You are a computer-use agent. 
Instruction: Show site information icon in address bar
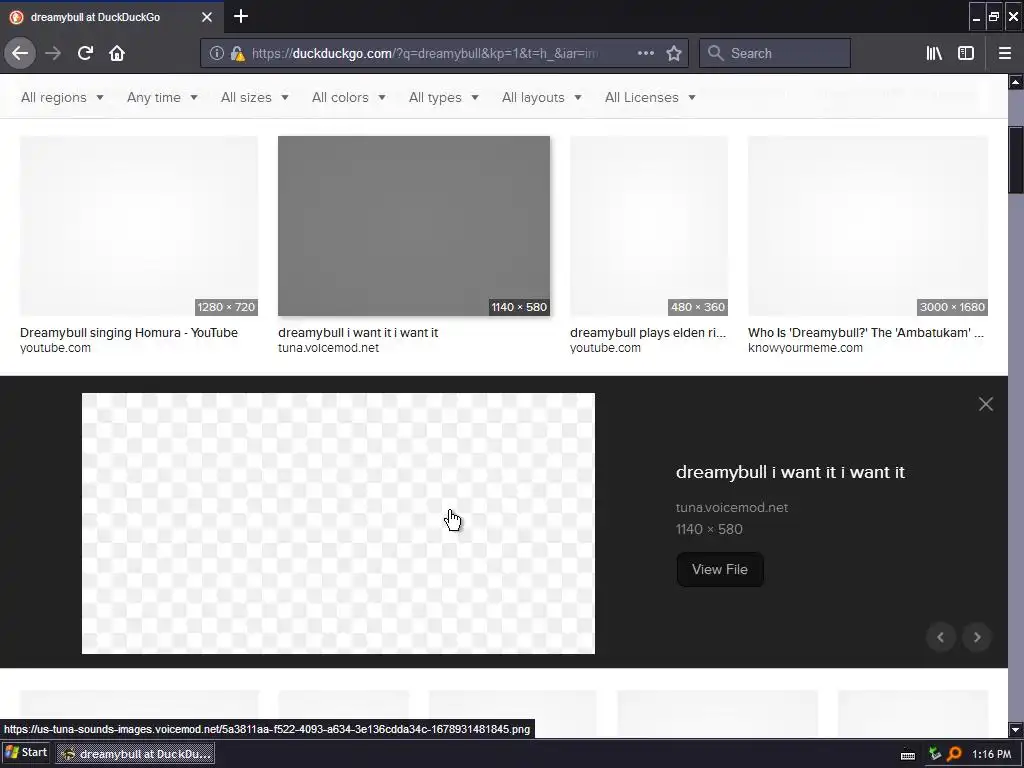[216, 54]
